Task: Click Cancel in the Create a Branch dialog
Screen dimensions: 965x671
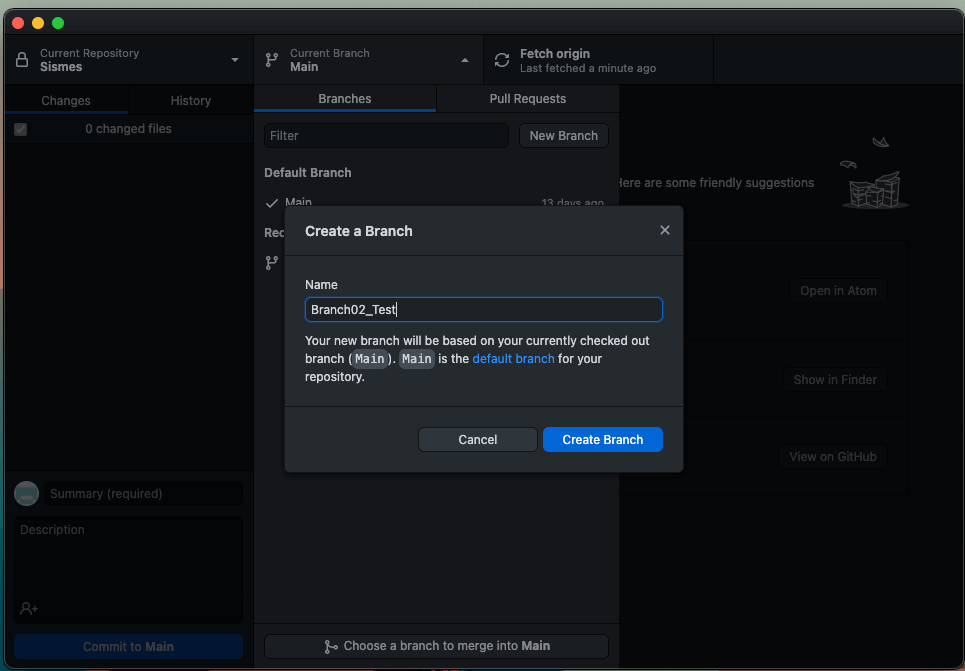Action: [x=478, y=440]
